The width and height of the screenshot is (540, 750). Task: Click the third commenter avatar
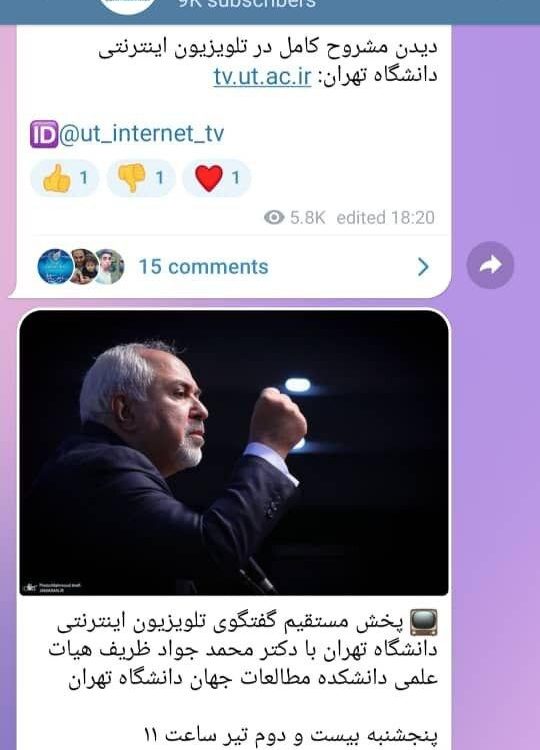tap(110, 266)
